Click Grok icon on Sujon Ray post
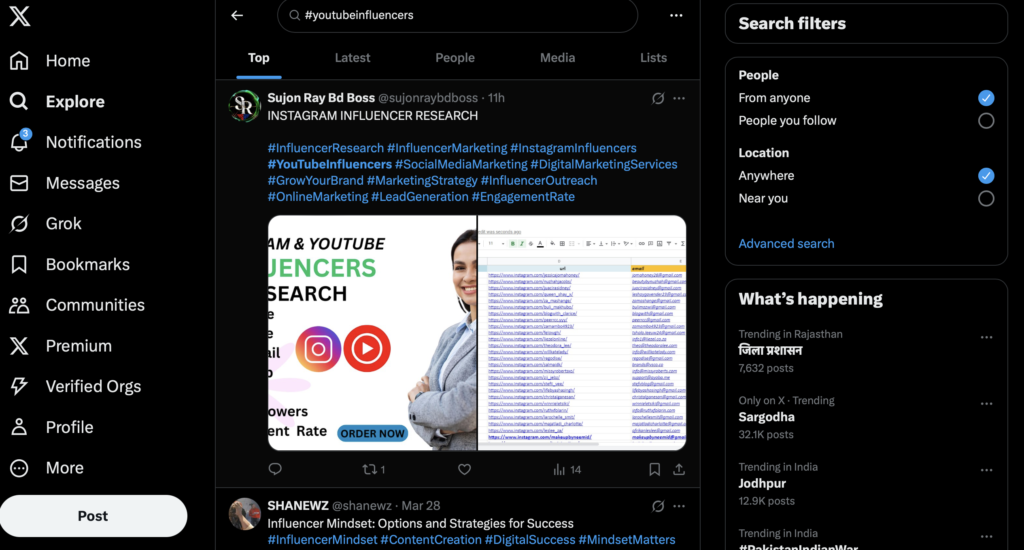 pos(658,99)
